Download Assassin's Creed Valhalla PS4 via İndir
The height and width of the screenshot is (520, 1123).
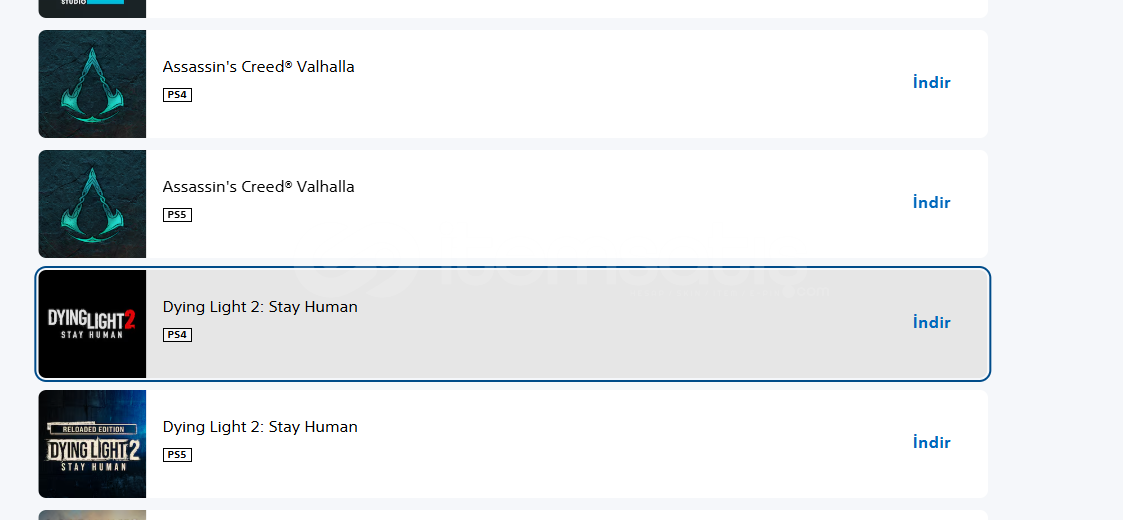(x=931, y=83)
